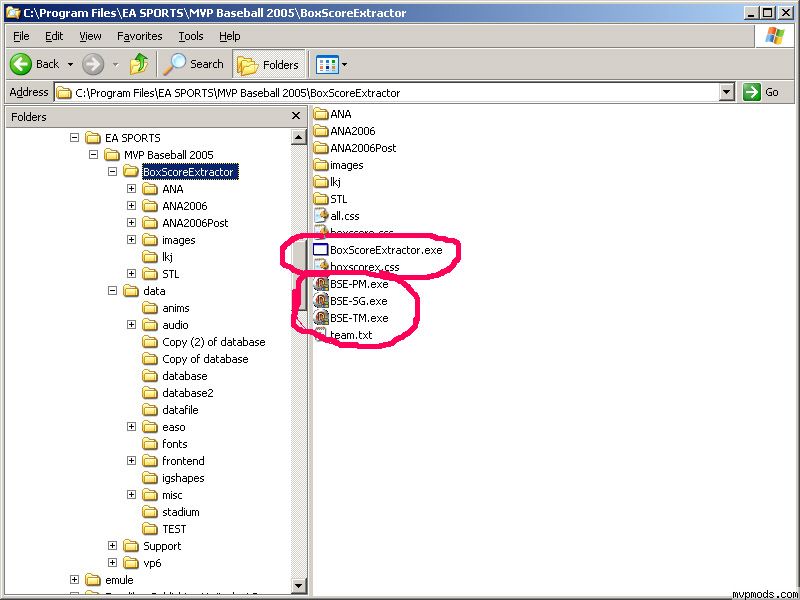Select BSE-PM.exe file
Screen dimensions: 800x600
pos(351,284)
